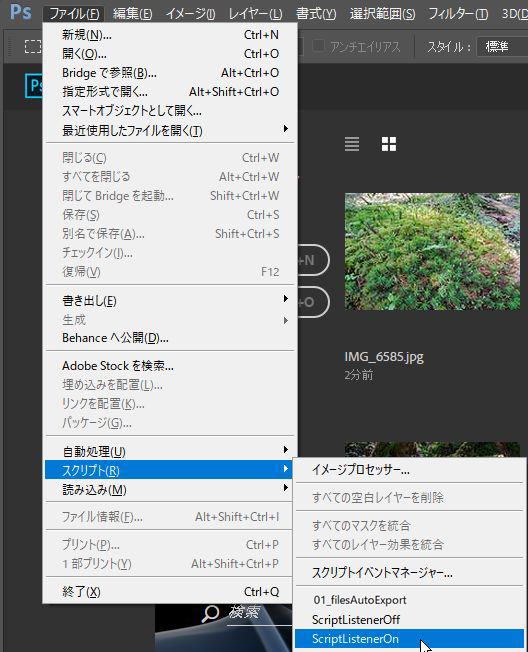The width and height of the screenshot is (528, 652).
Task: Open the 書式 menu
Action: click(316, 14)
